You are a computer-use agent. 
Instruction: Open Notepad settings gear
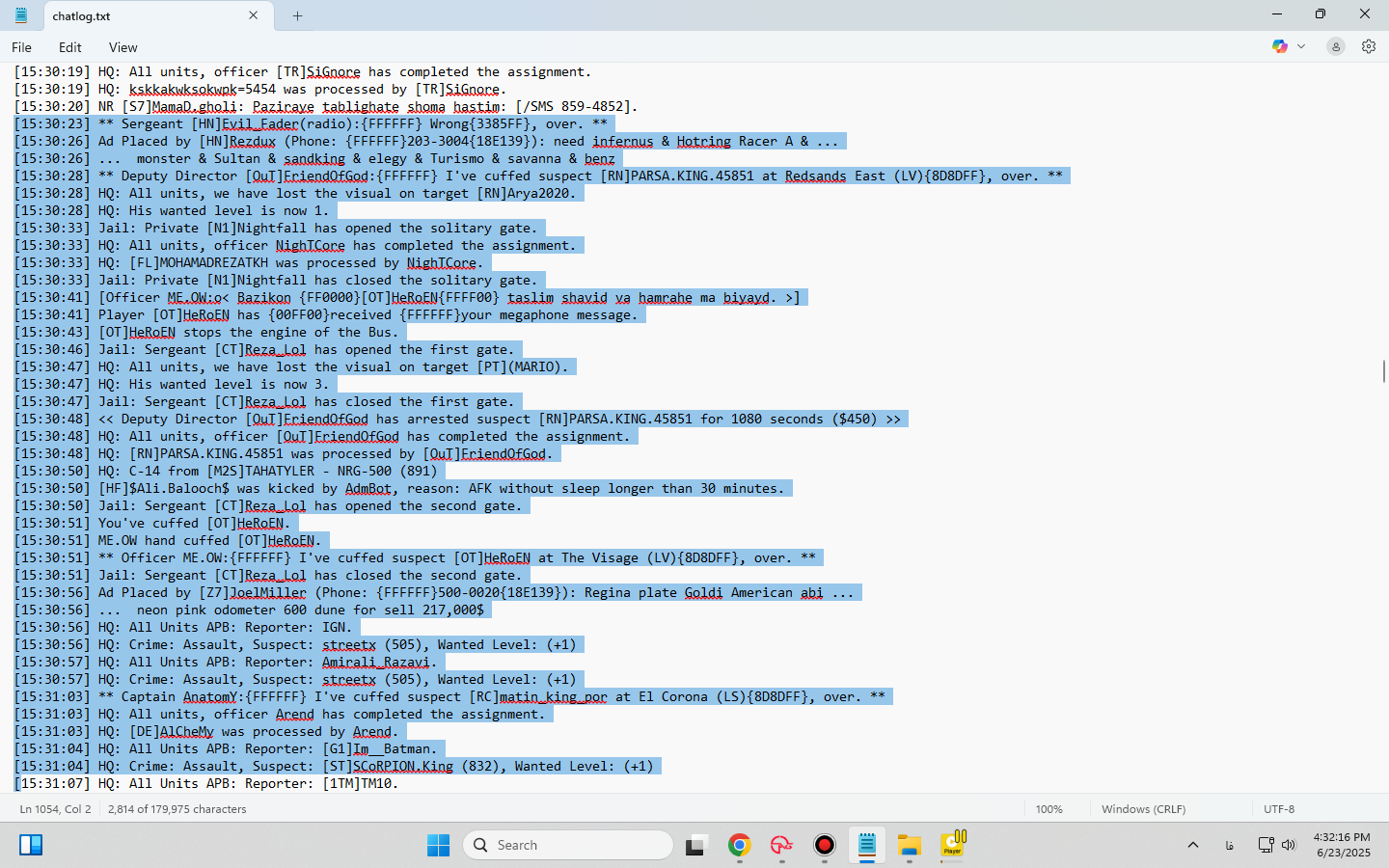1369,46
